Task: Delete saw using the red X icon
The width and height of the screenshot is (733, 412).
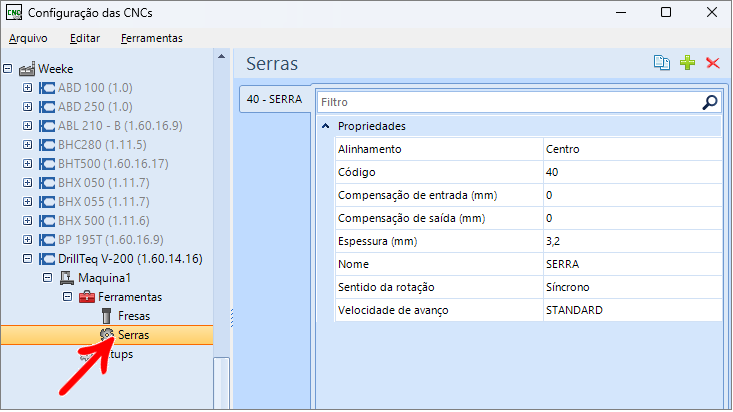Action: tap(712, 63)
